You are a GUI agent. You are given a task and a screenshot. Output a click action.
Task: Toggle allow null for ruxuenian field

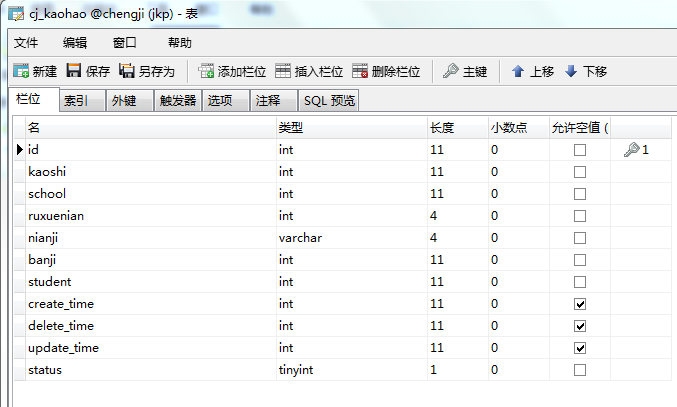580,216
